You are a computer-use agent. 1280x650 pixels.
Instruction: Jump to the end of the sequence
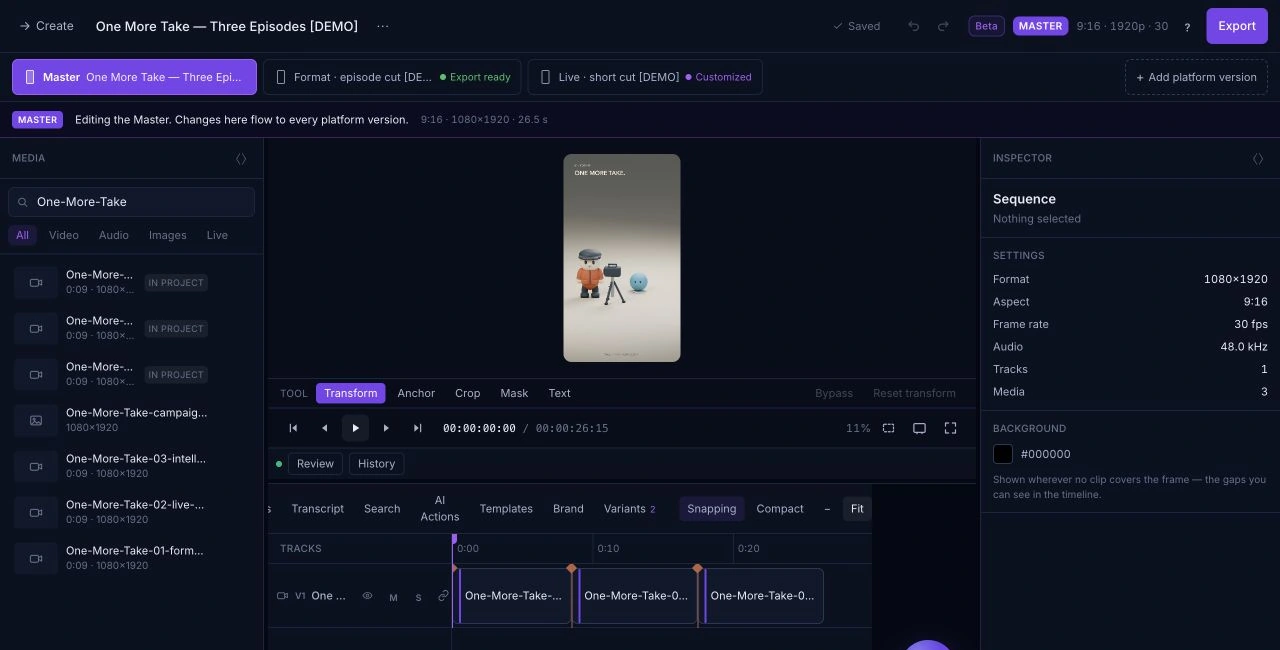point(417,428)
